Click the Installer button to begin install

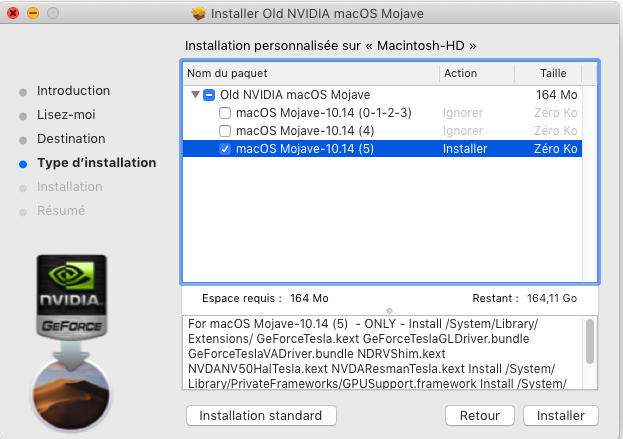coord(561,416)
